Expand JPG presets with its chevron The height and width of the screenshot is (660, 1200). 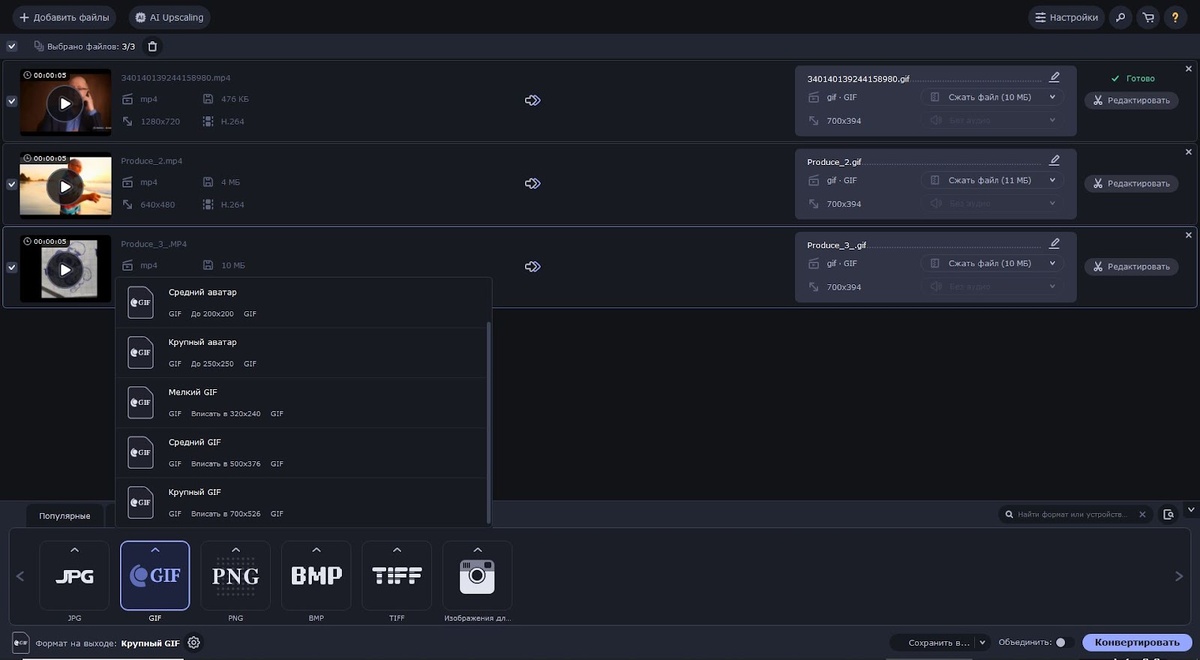74,549
